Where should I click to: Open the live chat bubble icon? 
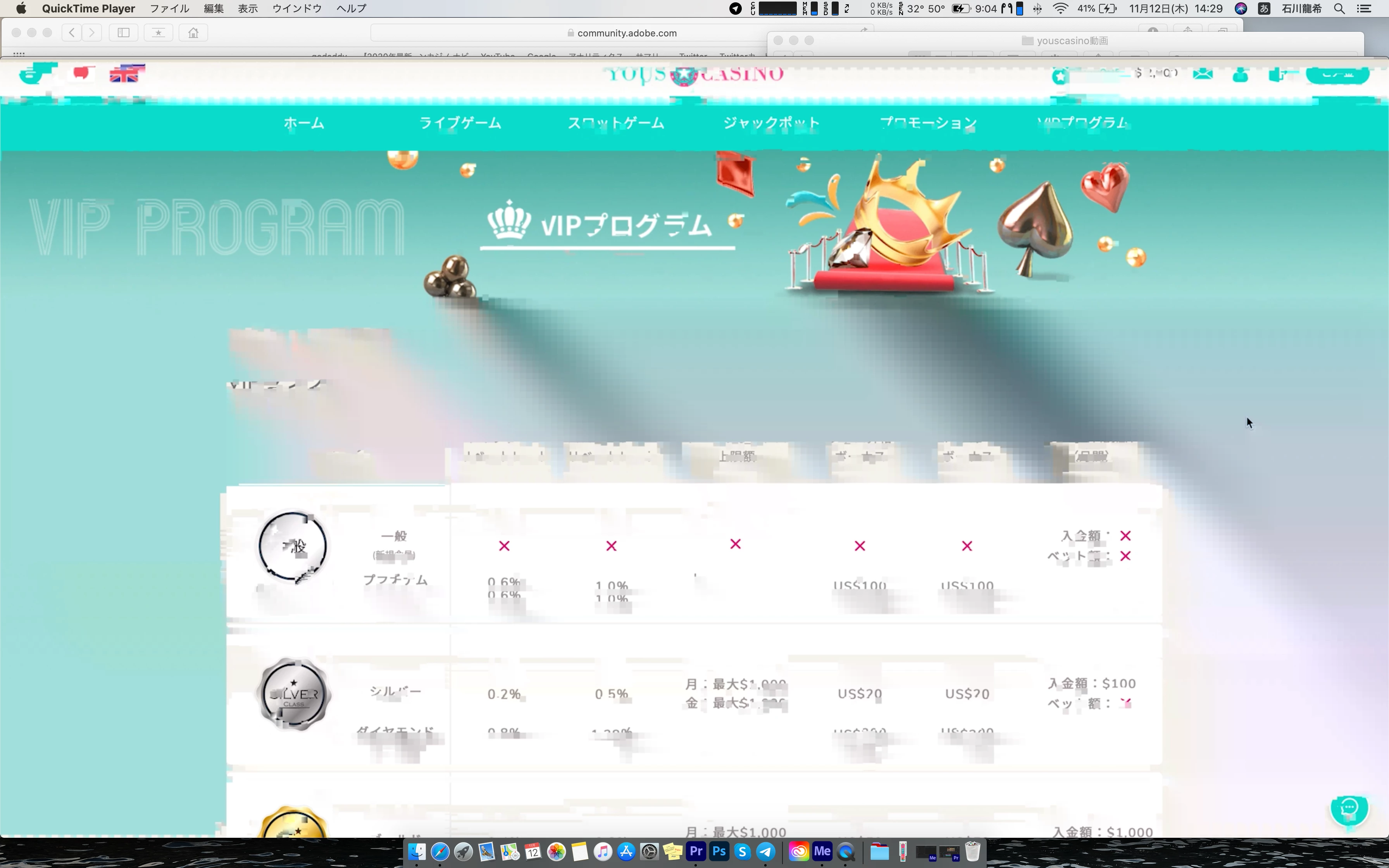(1349, 809)
